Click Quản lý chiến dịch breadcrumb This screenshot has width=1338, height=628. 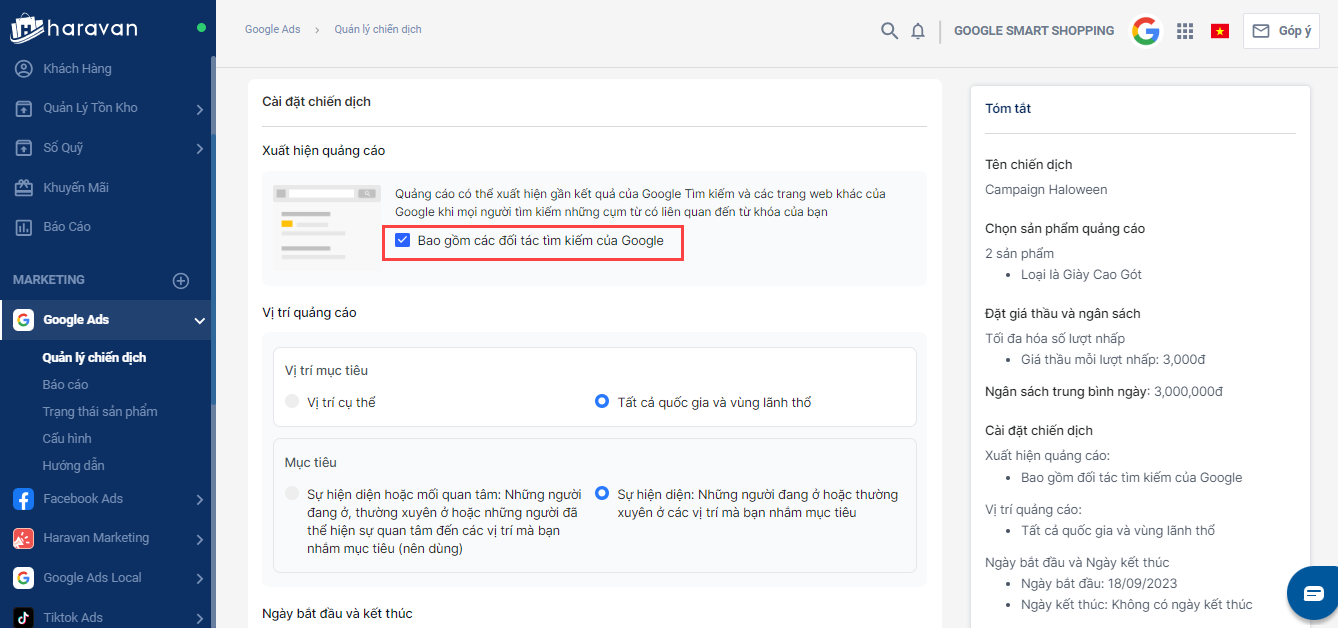378,30
